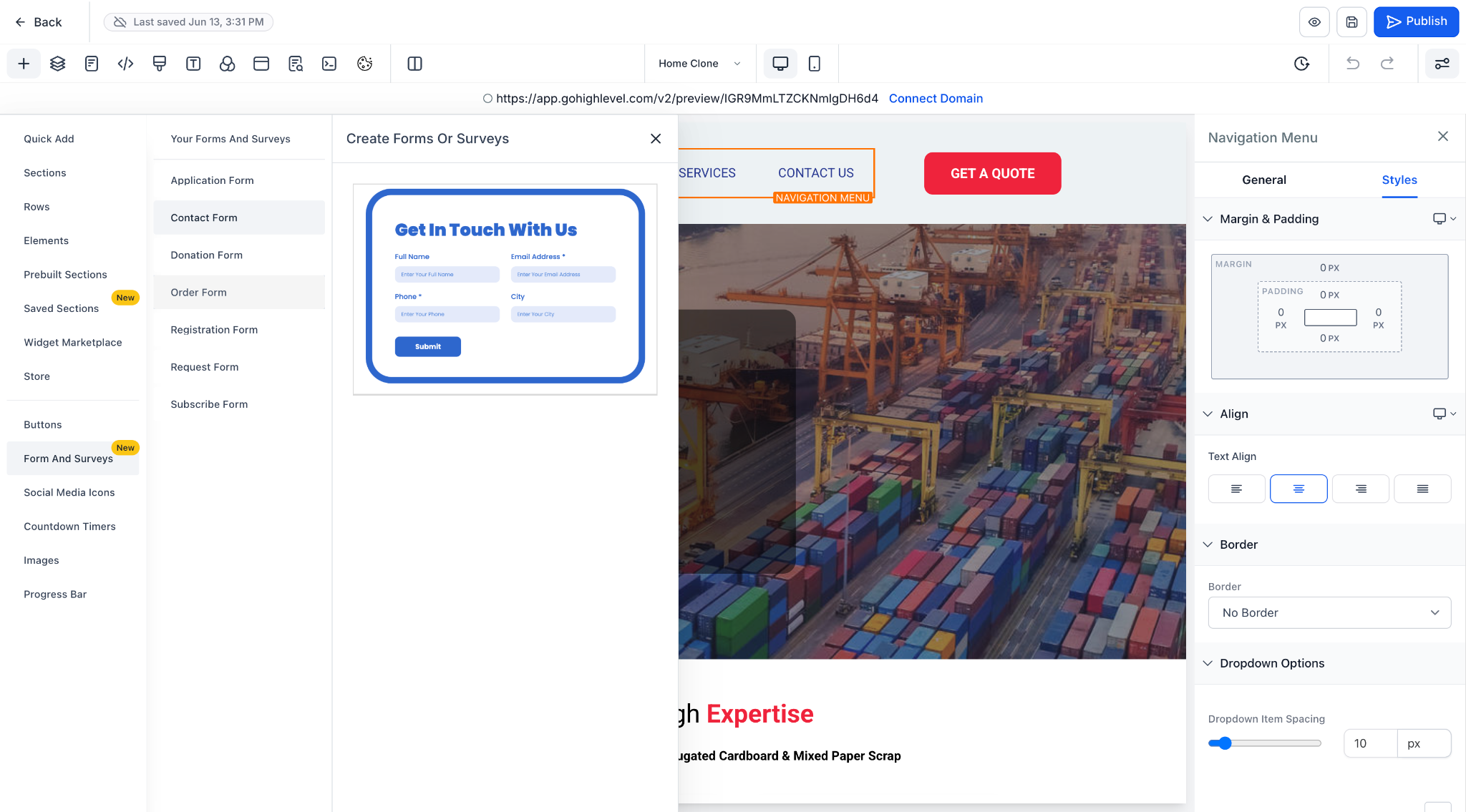Switch to the General tab
1466x812 pixels.
click(x=1263, y=180)
